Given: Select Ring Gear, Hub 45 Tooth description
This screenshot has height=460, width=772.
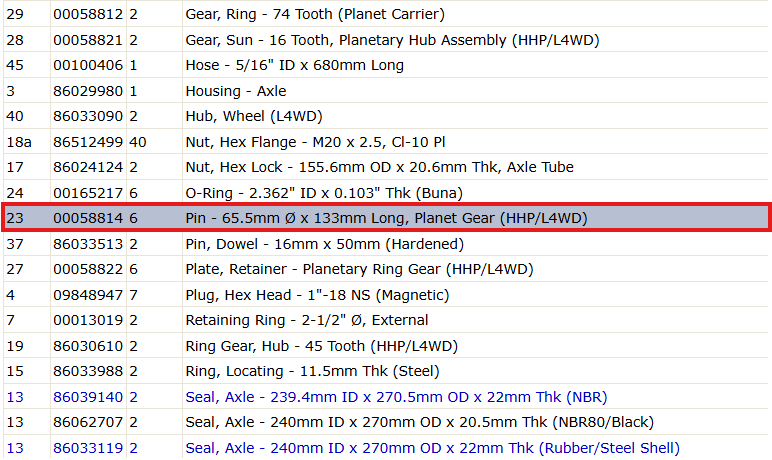Looking at the screenshot, I should point(322,346).
